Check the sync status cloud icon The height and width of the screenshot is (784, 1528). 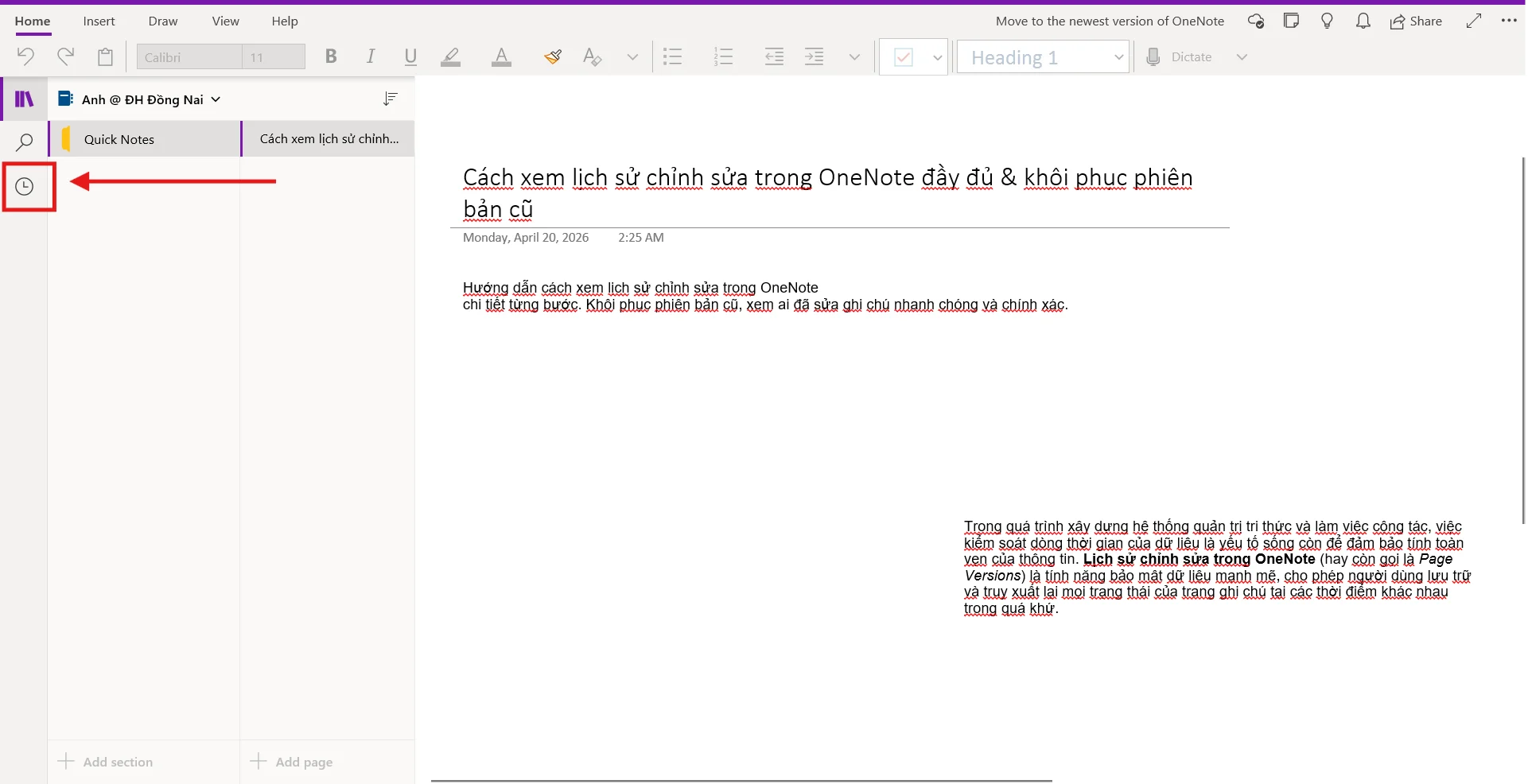tap(1256, 21)
